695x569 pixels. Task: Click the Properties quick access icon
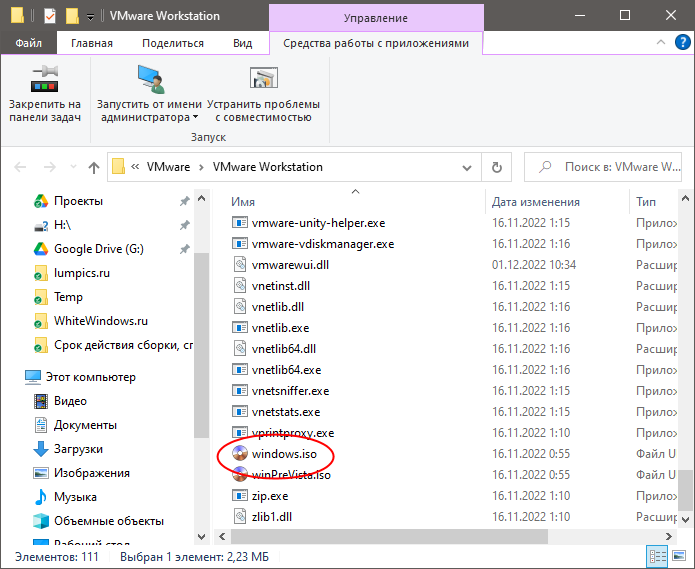click(x=50, y=16)
